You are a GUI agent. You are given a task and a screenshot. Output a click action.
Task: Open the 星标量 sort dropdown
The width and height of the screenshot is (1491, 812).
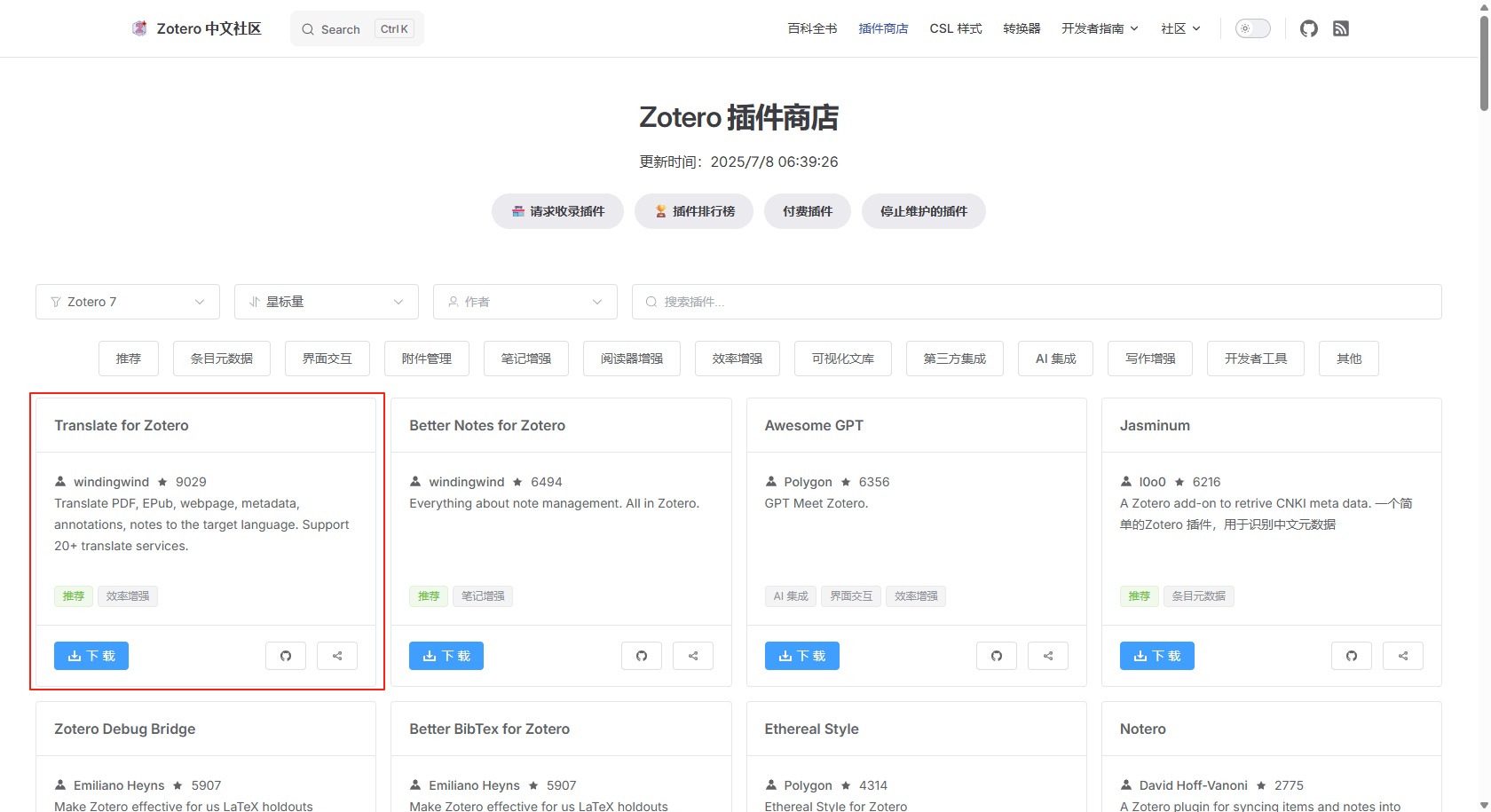coord(326,302)
